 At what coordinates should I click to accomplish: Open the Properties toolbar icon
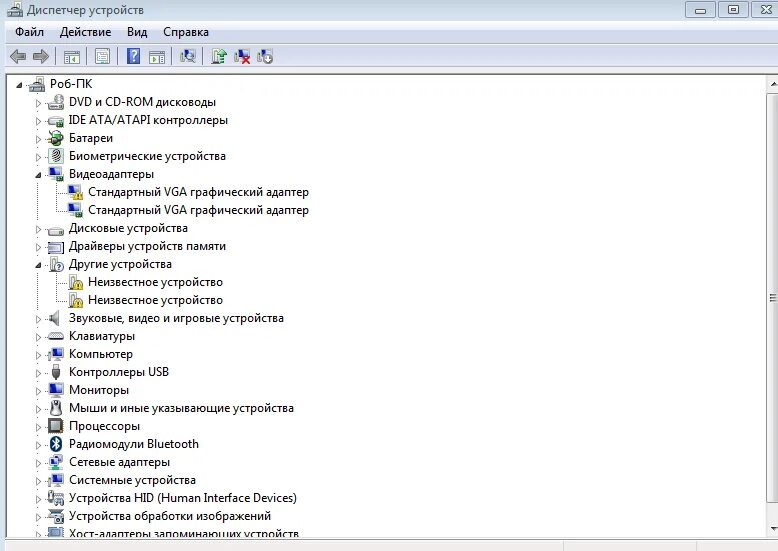(102, 57)
